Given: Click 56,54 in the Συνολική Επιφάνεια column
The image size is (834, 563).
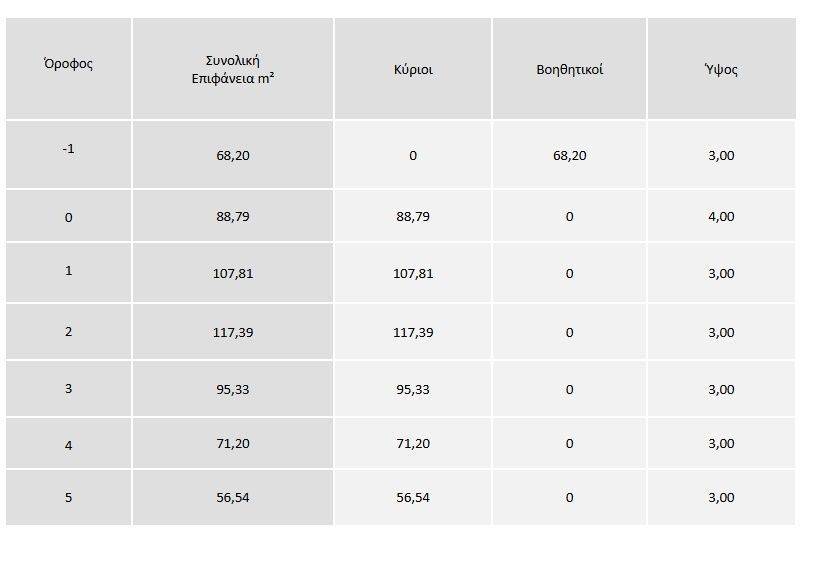Looking at the screenshot, I should pos(233,497).
